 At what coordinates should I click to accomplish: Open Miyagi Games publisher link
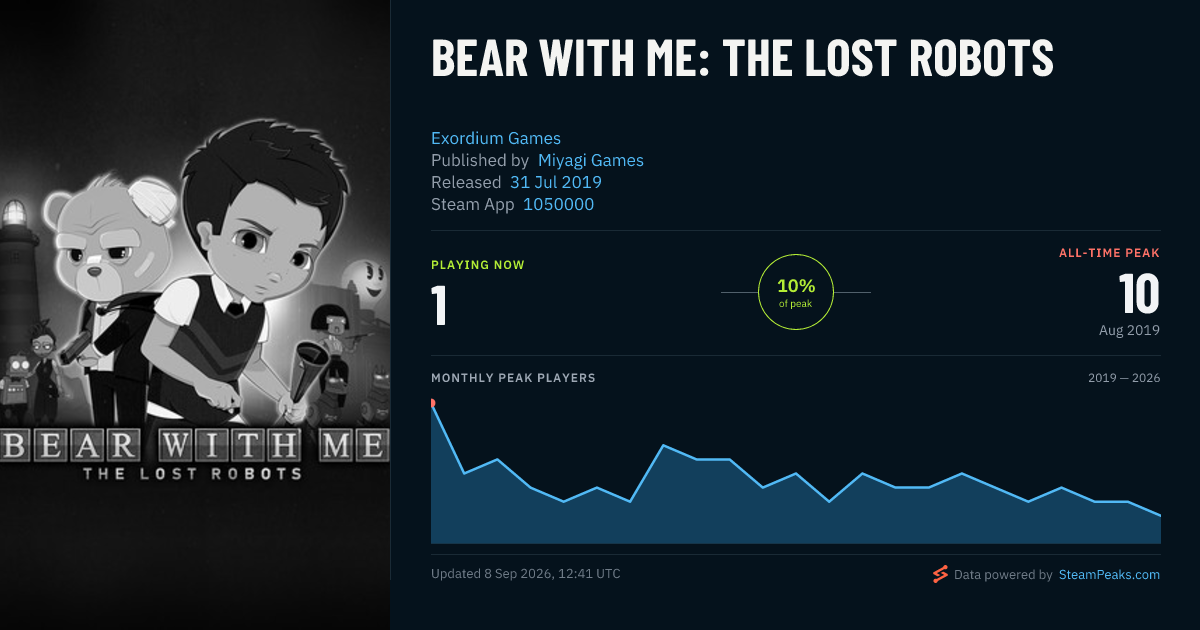[591, 160]
